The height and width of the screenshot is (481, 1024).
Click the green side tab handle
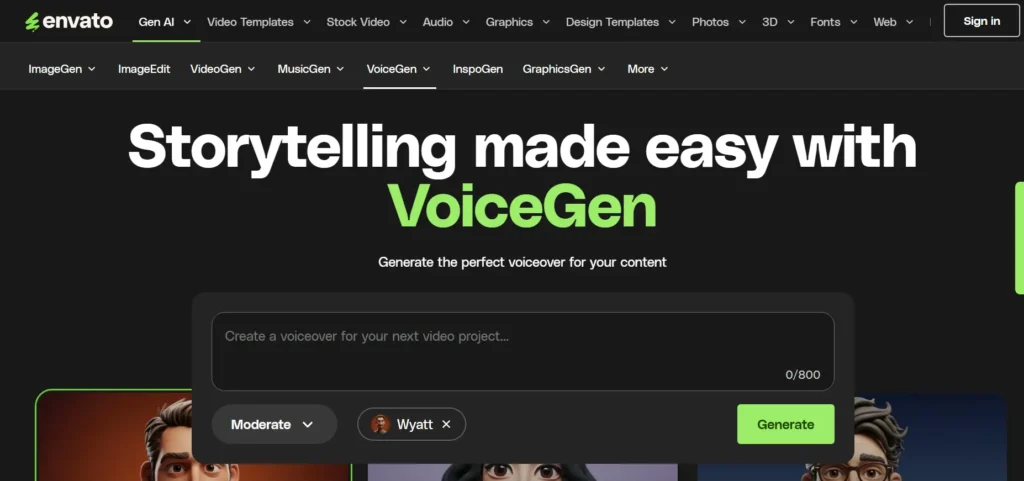(x=1020, y=238)
